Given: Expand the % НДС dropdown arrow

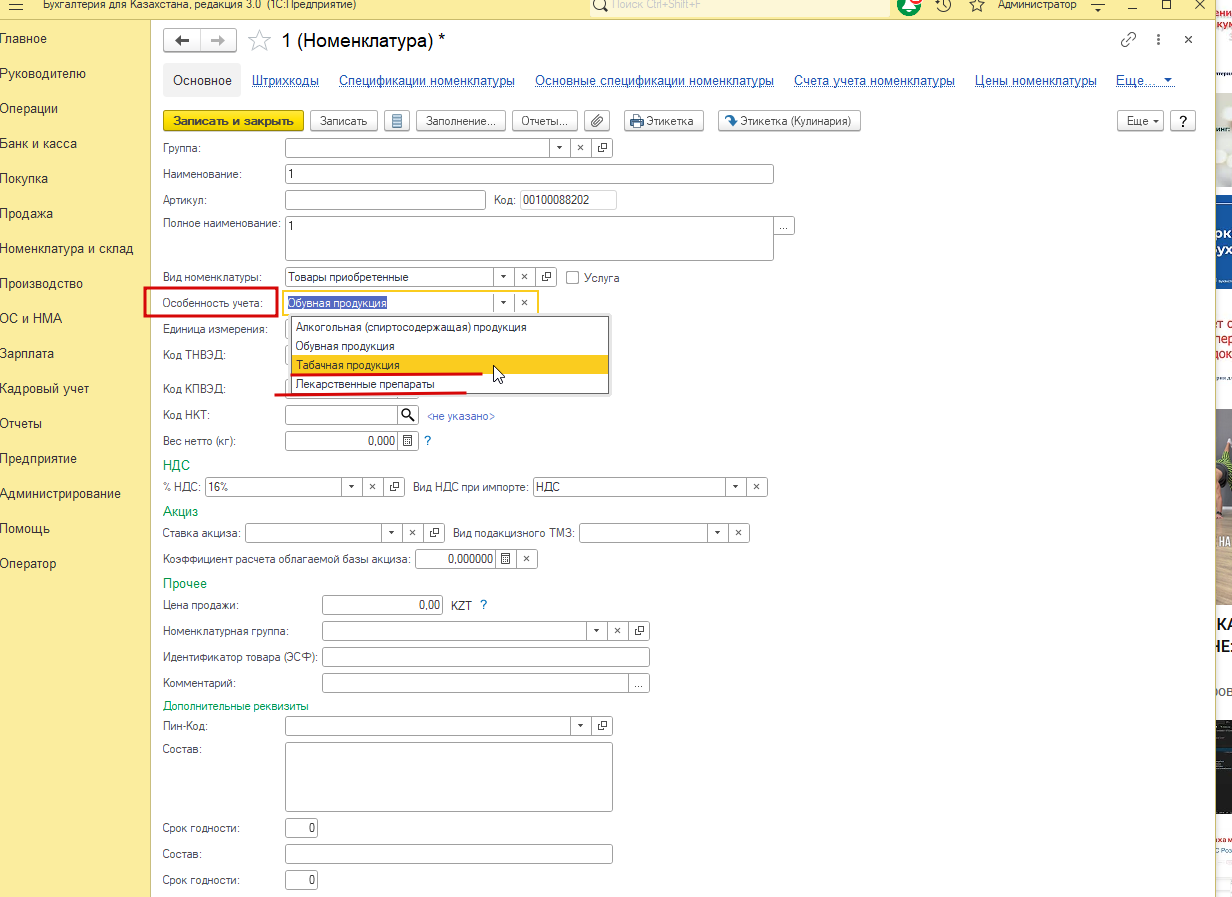Looking at the screenshot, I should coord(351,487).
